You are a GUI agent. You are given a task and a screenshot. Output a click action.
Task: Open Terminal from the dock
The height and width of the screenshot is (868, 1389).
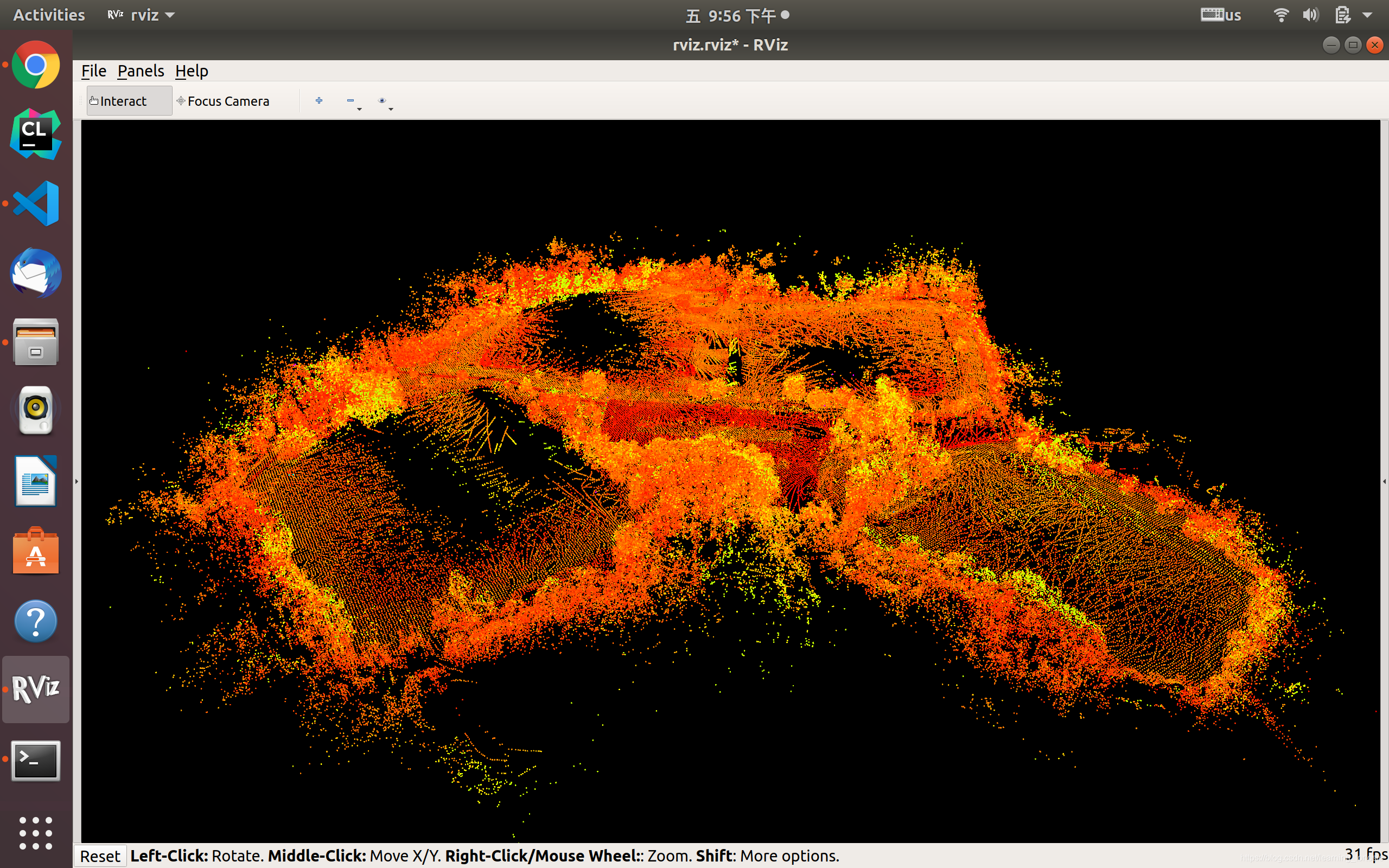click(36, 761)
